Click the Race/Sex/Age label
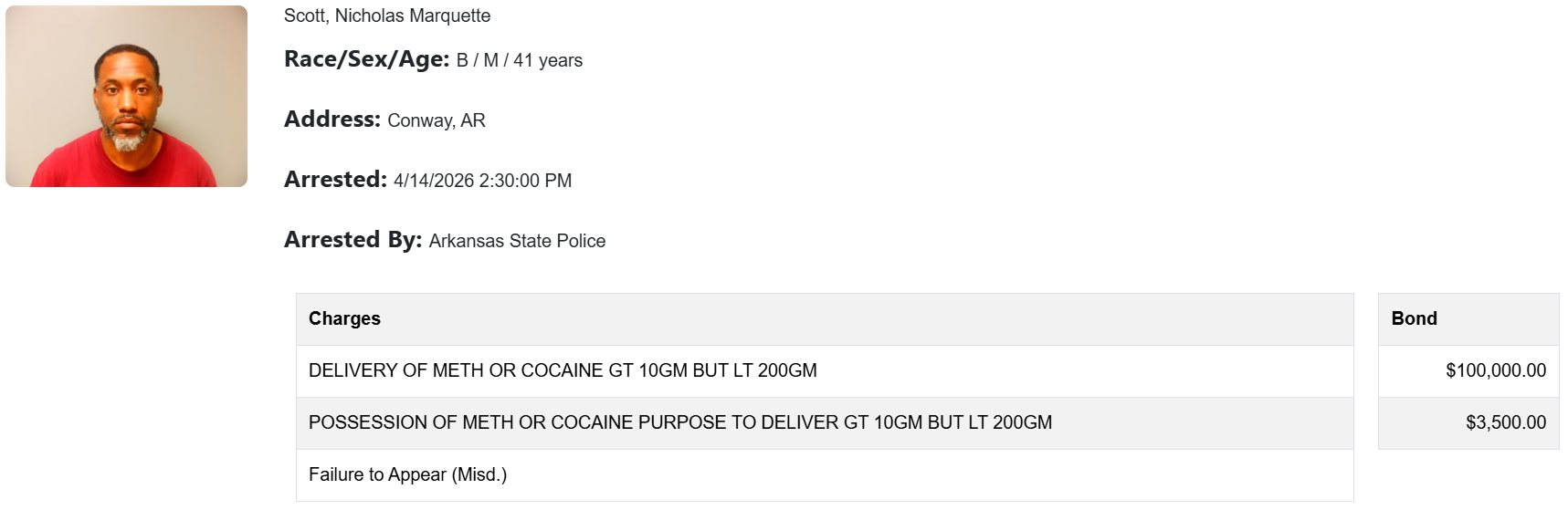 click(366, 59)
